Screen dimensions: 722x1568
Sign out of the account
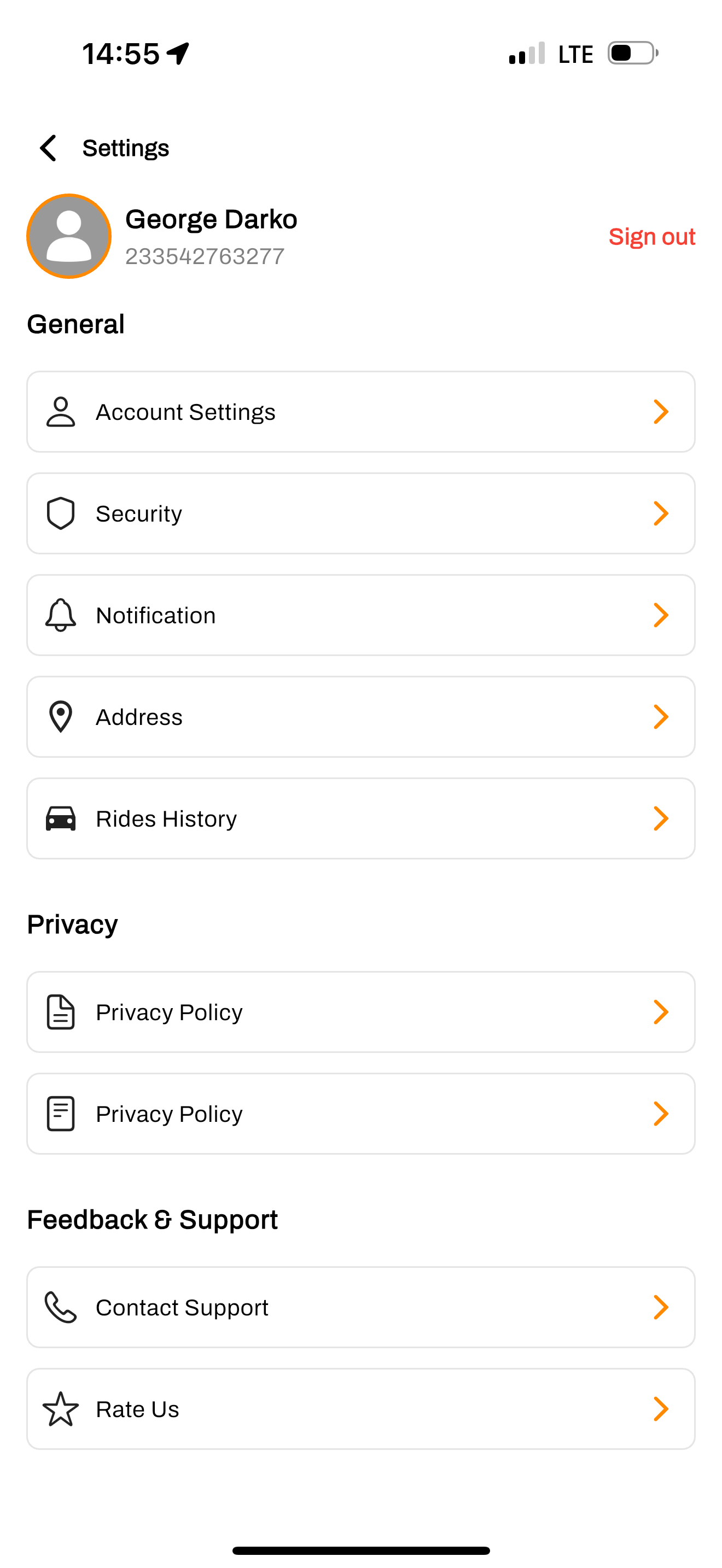pos(652,237)
